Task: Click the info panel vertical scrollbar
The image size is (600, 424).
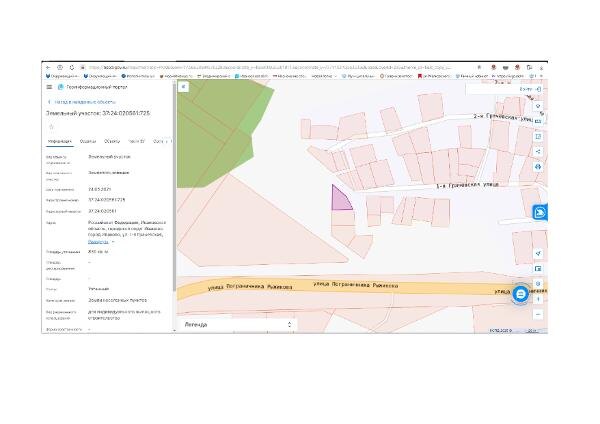Action: tap(174, 188)
